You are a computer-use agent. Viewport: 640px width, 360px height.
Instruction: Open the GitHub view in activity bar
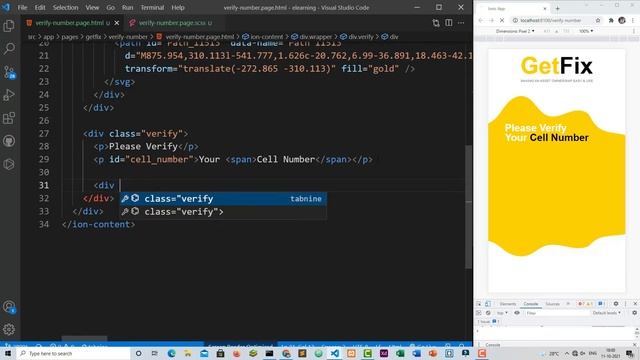9,141
